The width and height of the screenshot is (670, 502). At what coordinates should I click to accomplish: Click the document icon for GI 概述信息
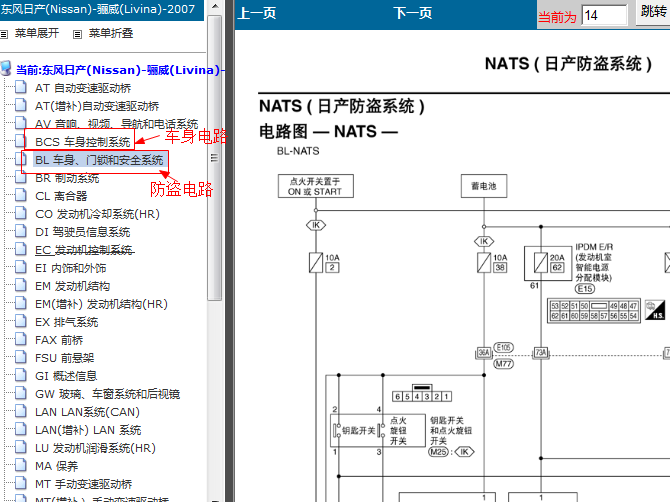coord(21,375)
